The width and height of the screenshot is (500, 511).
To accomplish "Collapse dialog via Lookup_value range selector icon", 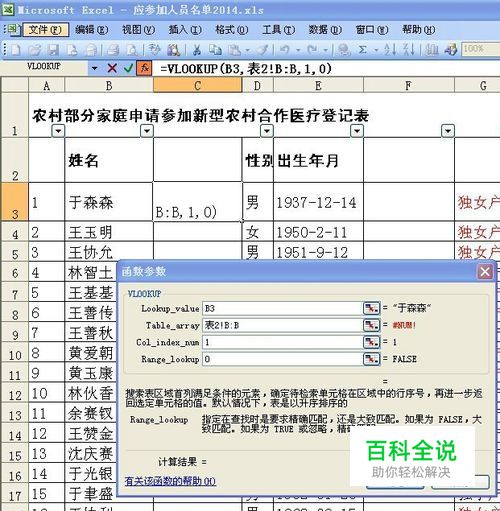I will 371,308.
